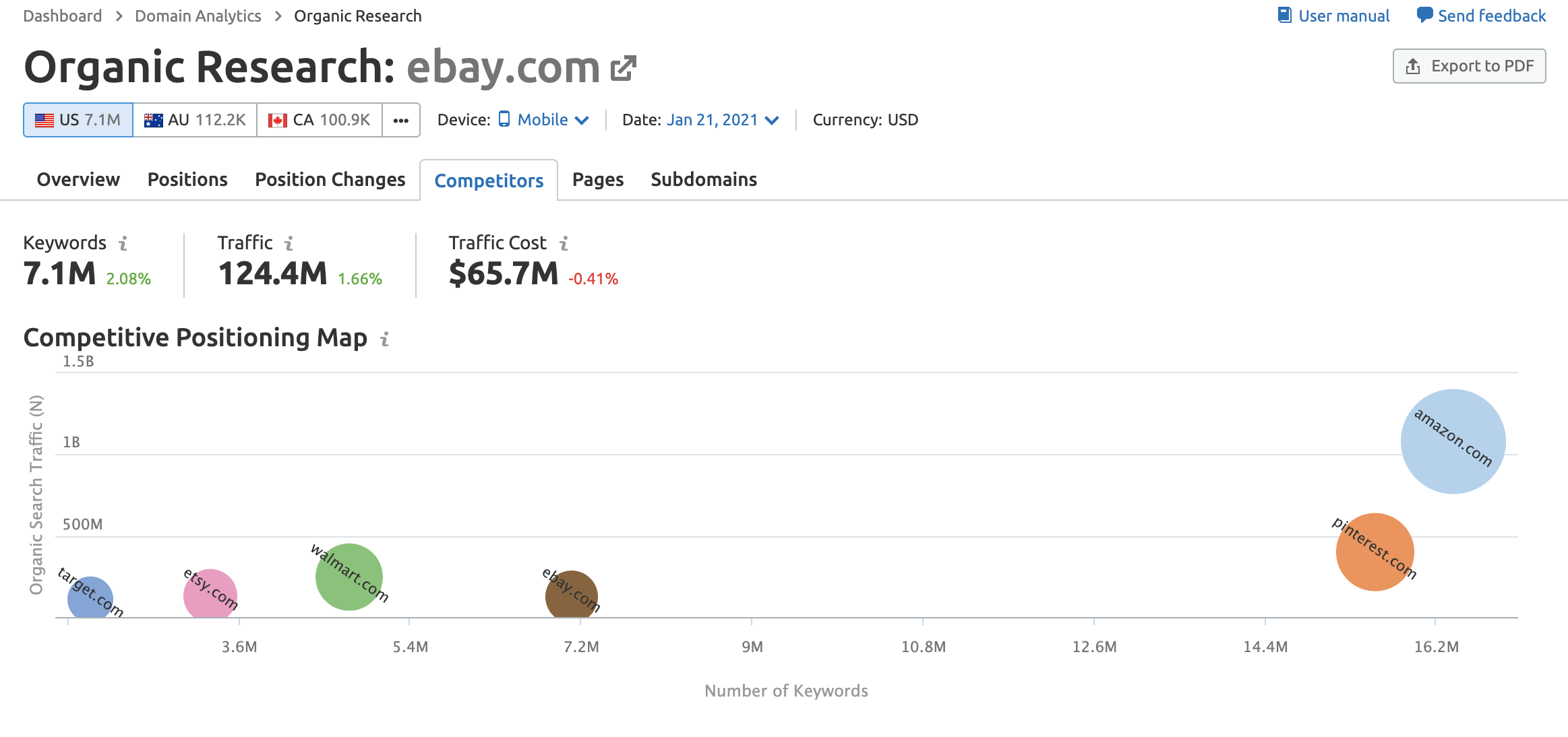Click the User manual icon
The width and height of the screenshot is (1568, 737).
1284,15
